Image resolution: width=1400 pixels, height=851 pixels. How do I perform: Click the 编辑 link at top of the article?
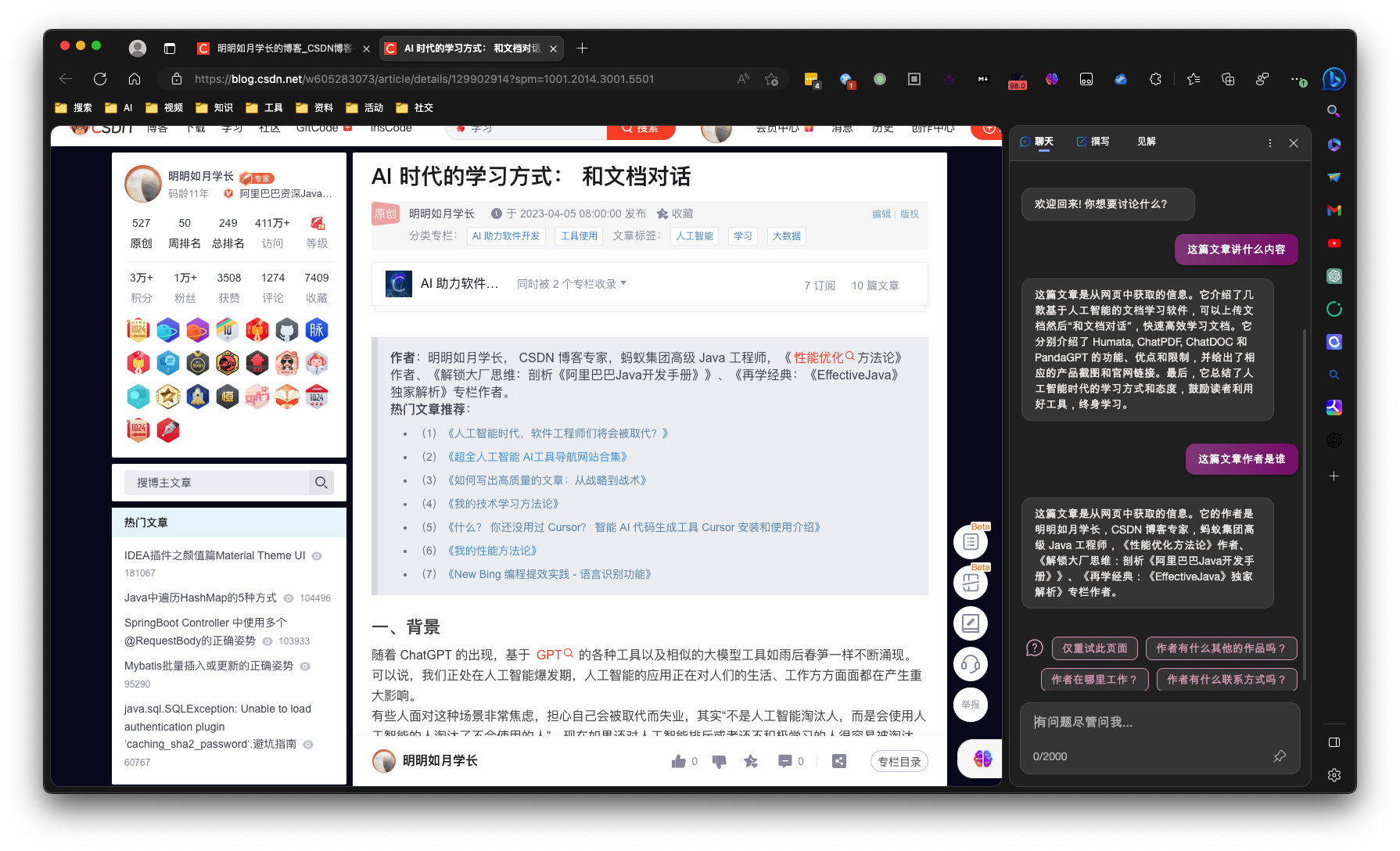[x=881, y=214]
